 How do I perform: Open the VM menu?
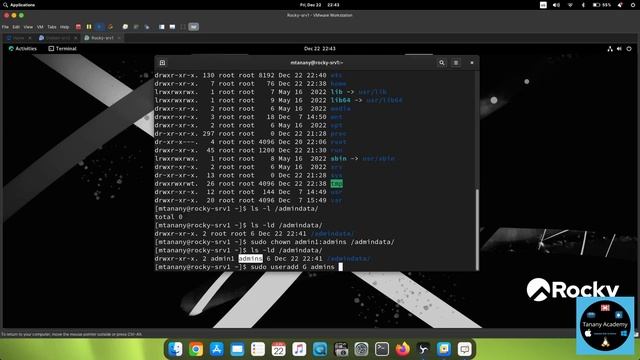(40, 27)
